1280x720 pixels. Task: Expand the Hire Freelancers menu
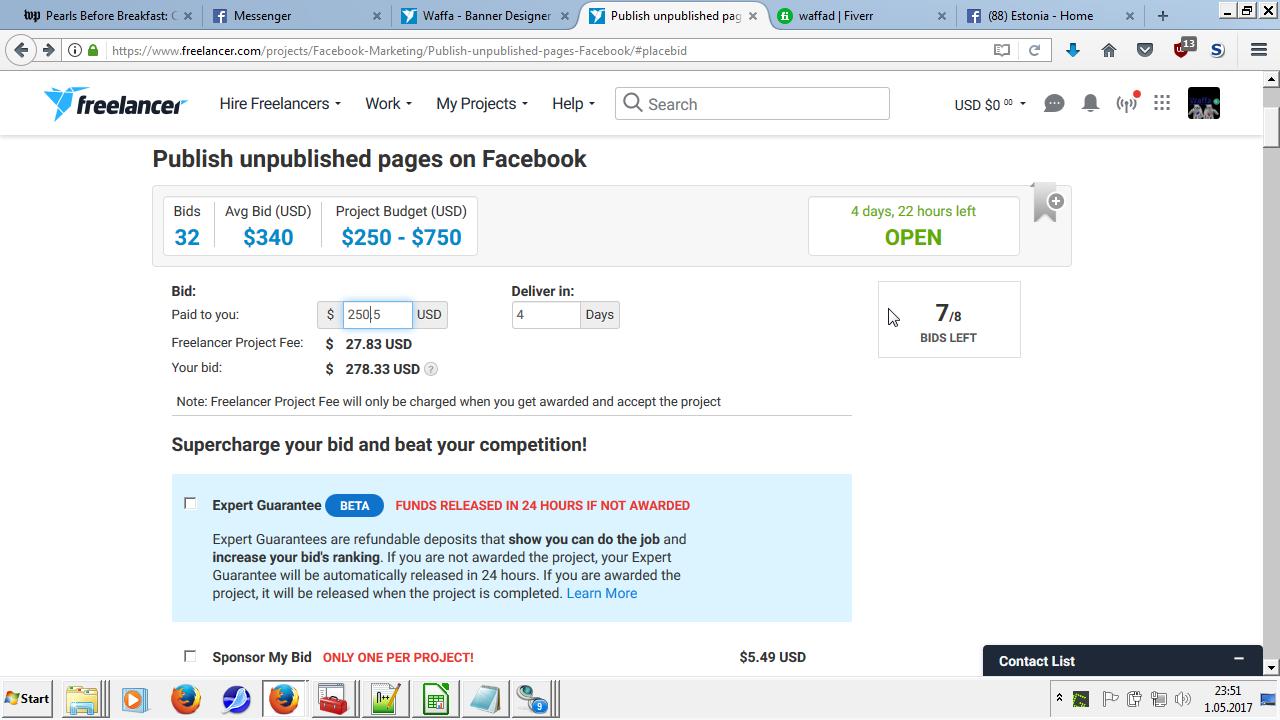(280, 103)
